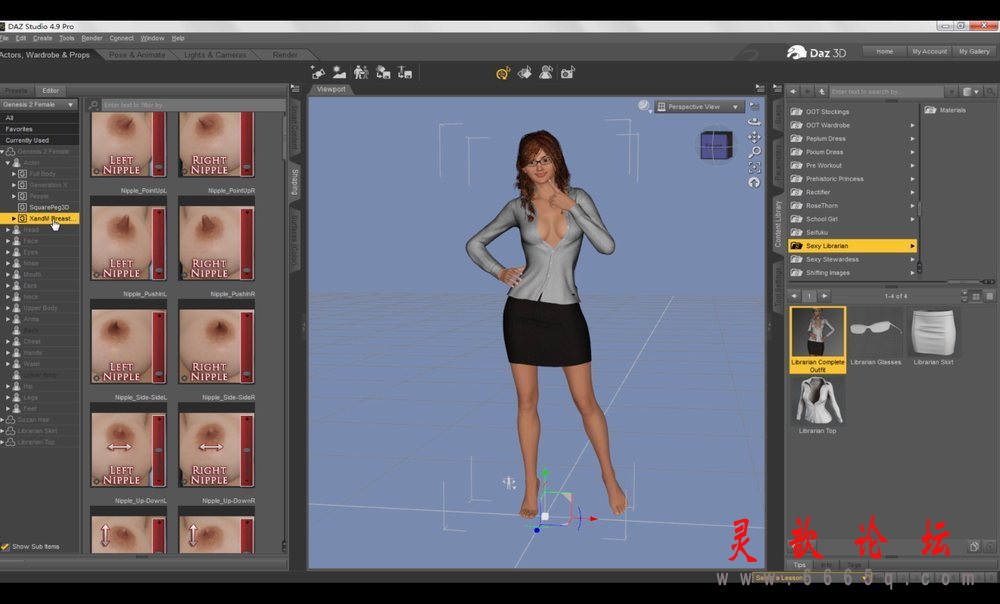Viewport: 1000px width, 604px height.
Task: Select the Librarian Top thumbnail
Action: tap(818, 406)
